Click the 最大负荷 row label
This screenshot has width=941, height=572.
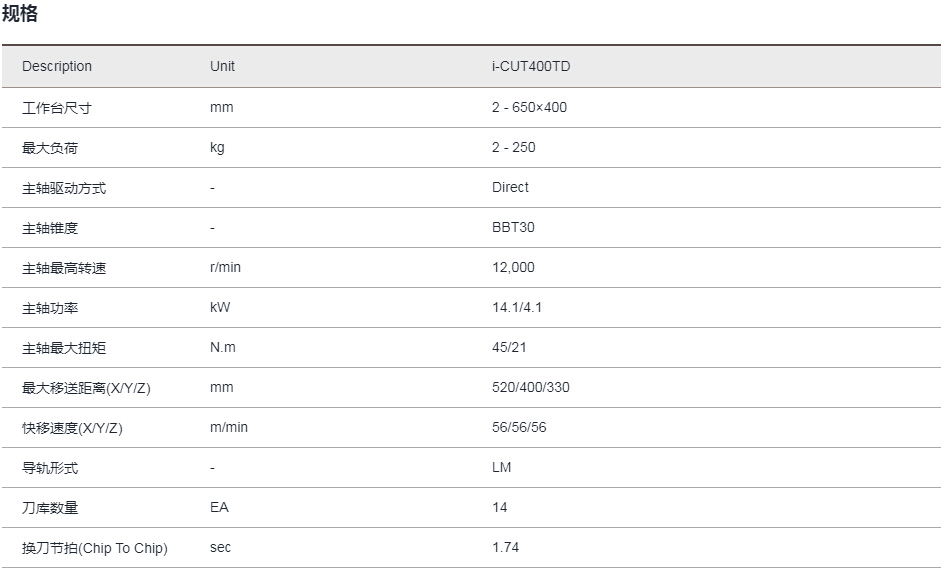[50, 148]
